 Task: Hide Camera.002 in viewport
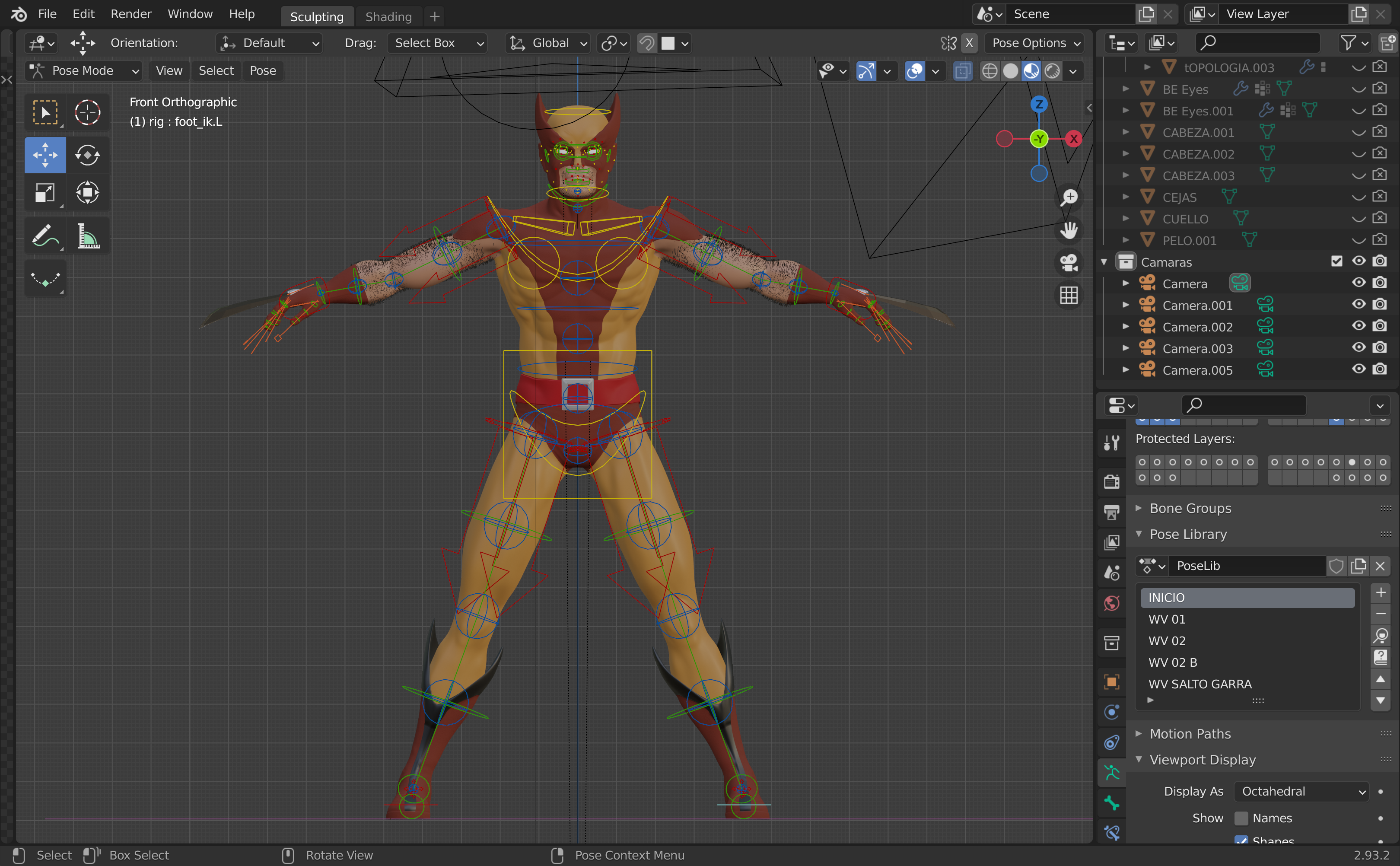point(1358,326)
